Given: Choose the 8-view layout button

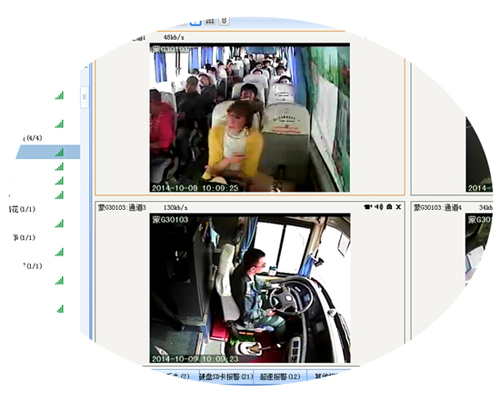Looking at the screenshot, I should point(224,20).
